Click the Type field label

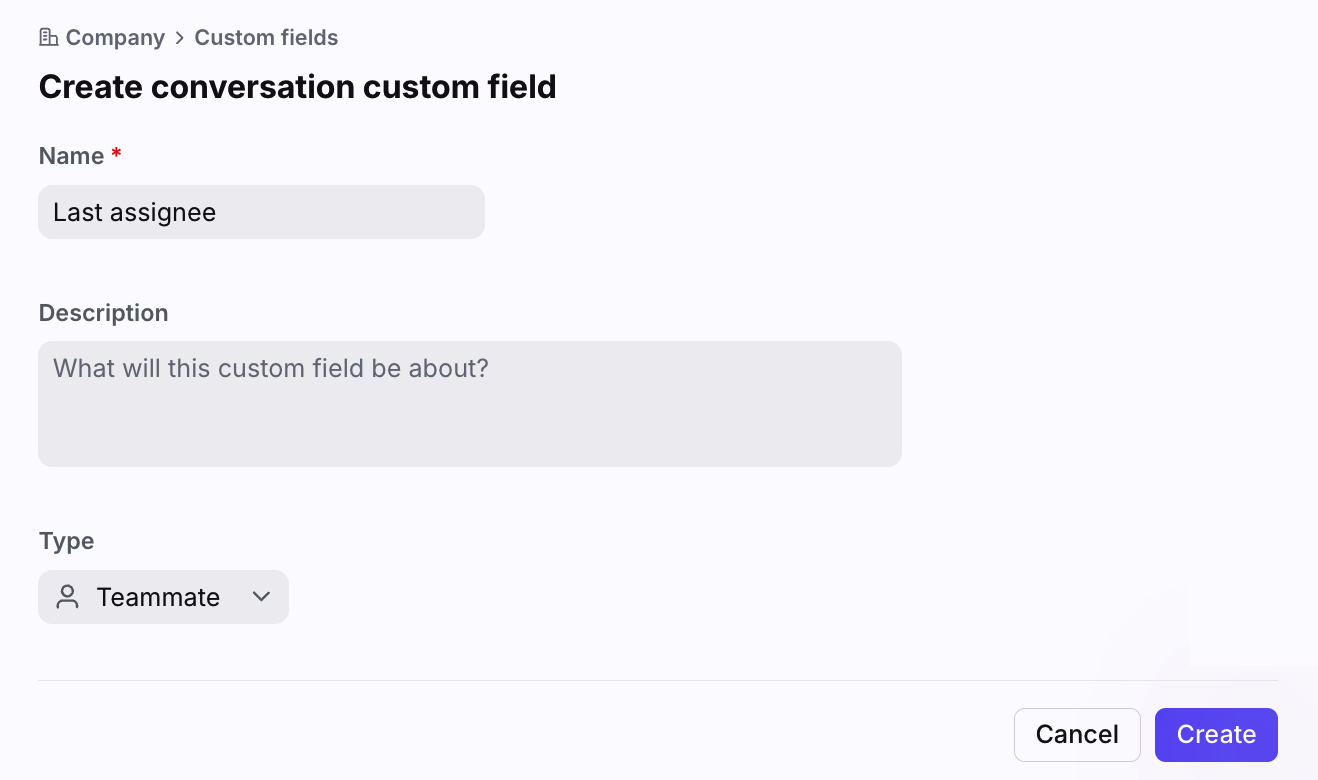(x=66, y=541)
